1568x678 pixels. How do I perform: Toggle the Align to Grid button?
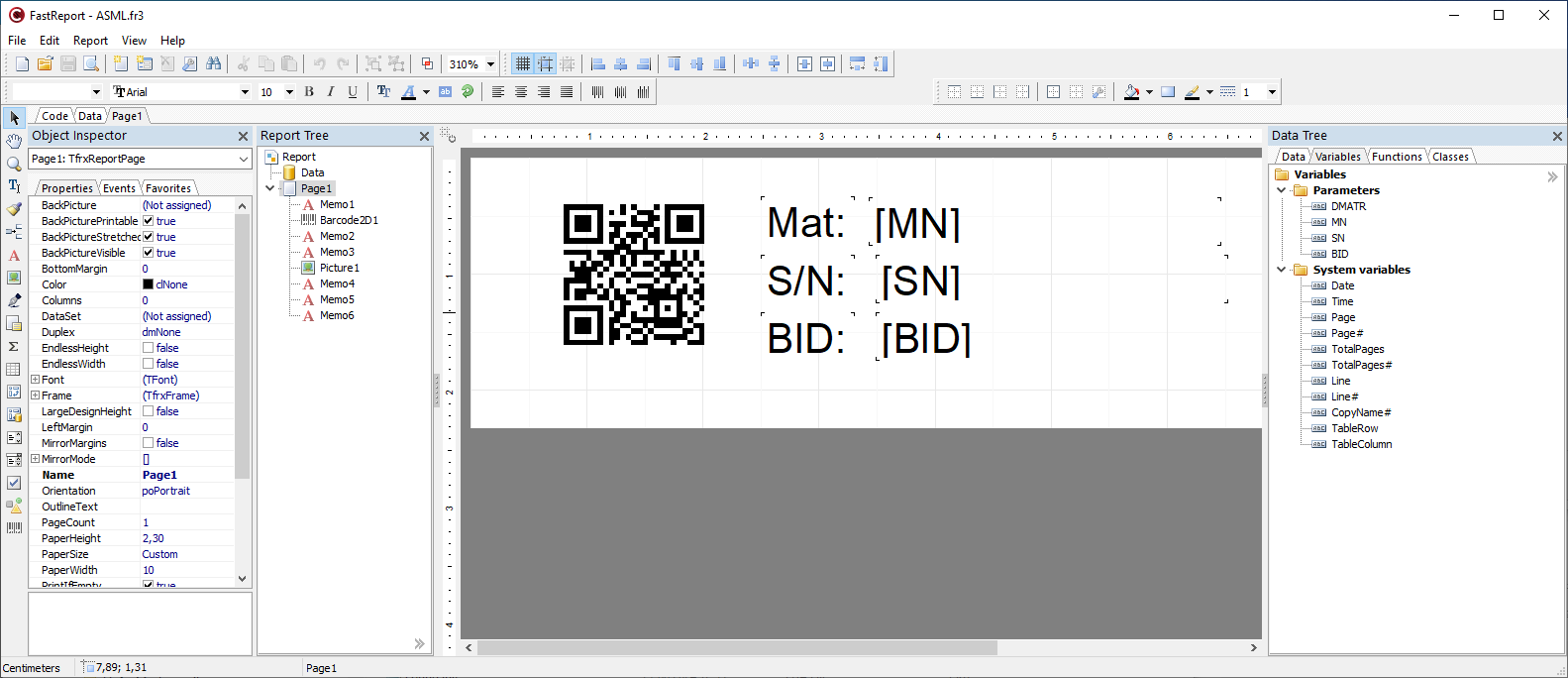coord(546,64)
